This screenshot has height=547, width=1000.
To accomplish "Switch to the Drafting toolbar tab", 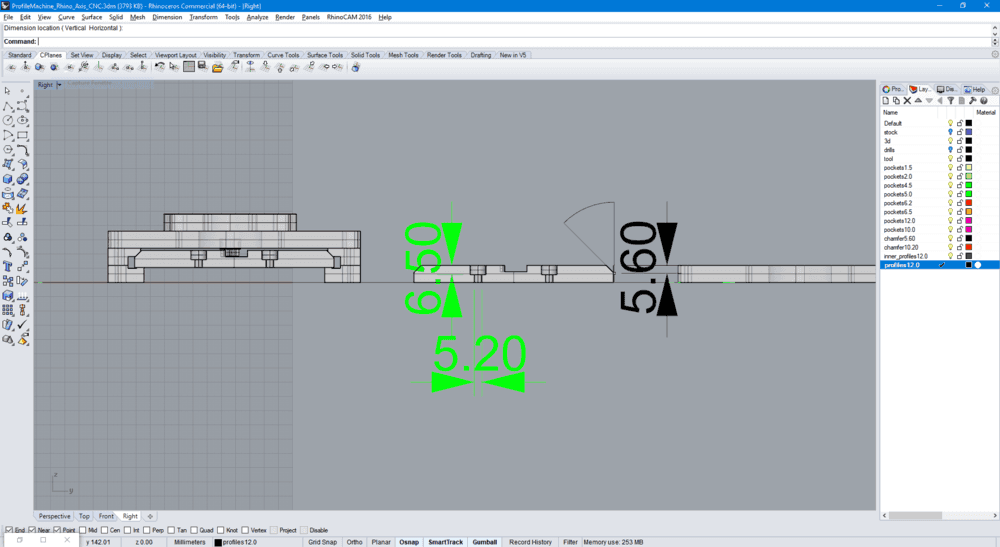I will [x=481, y=55].
